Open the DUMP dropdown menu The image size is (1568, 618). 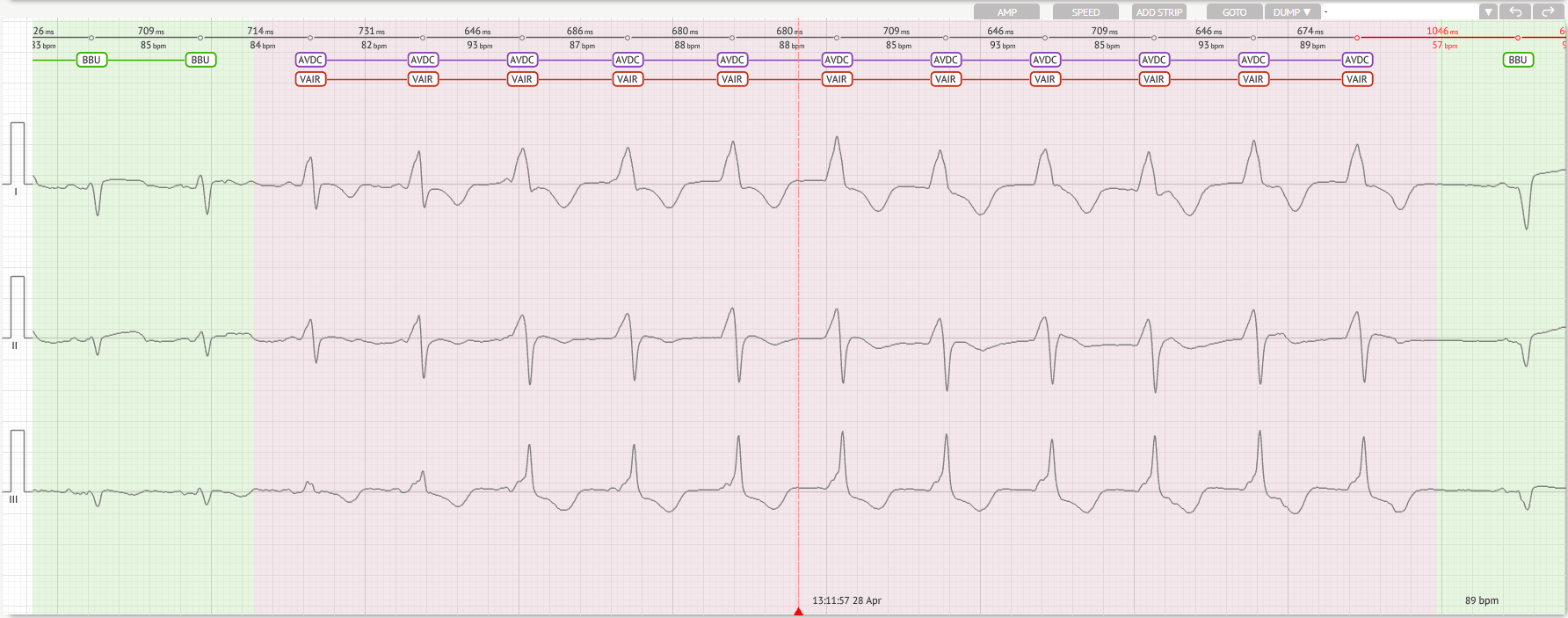coord(1292,12)
